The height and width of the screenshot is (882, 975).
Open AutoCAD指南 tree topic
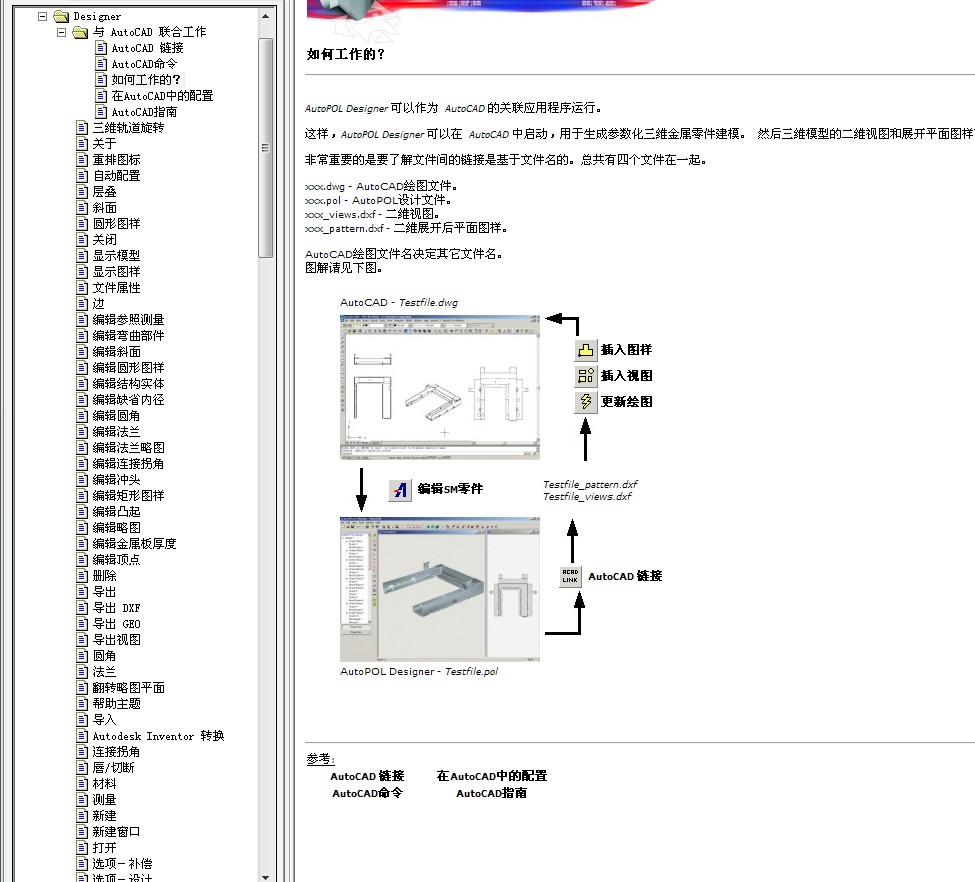pos(144,112)
